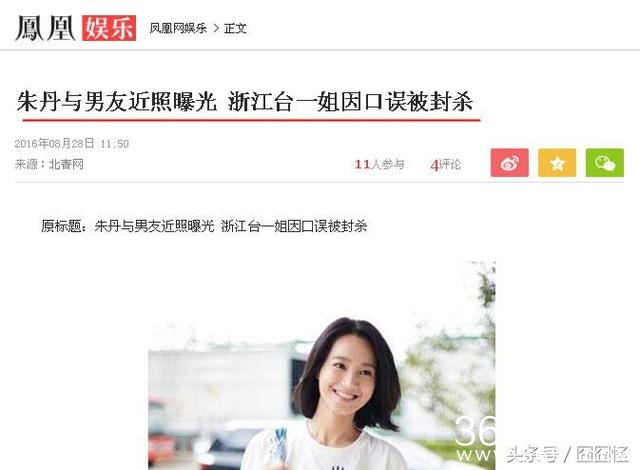Click the 11:50 publish time

pyautogui.click(x=115, y=144)
